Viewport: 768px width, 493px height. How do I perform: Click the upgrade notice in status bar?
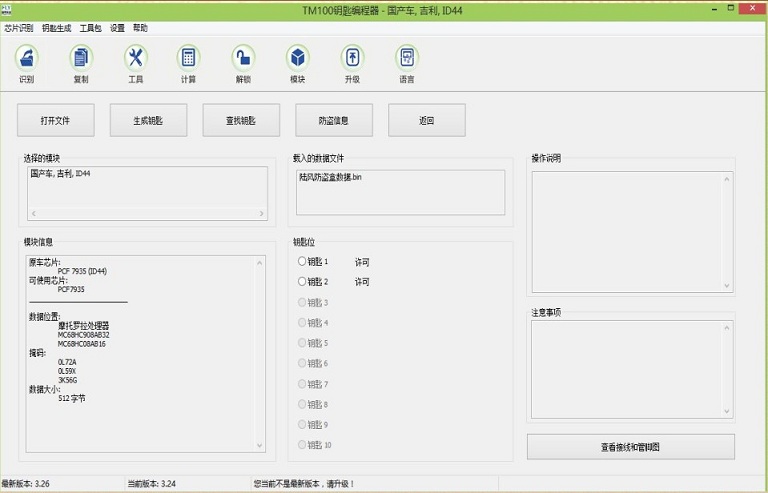click(x=304, y=484)
